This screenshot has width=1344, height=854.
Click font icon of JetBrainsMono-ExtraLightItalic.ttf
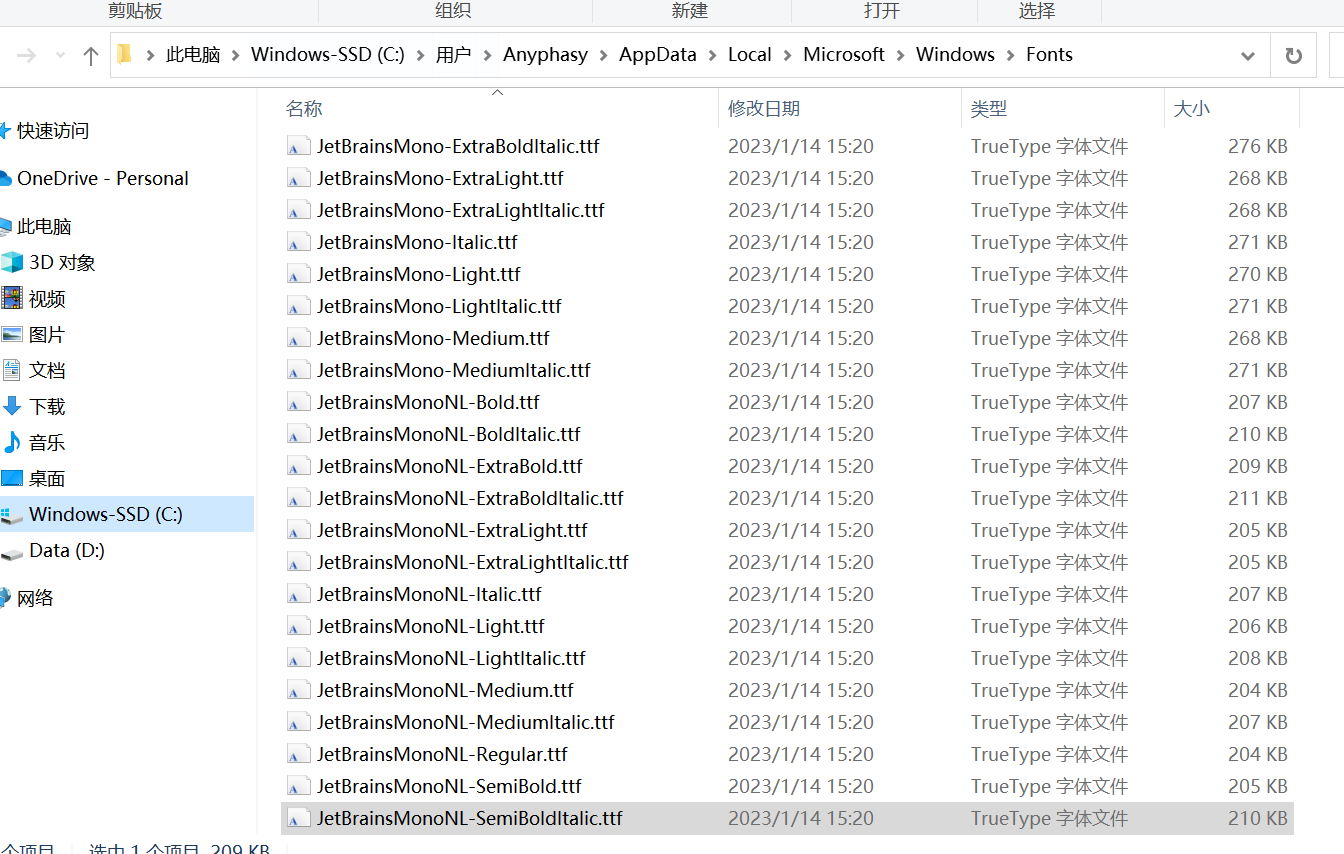pyautogui.click(x=298, y=211)
